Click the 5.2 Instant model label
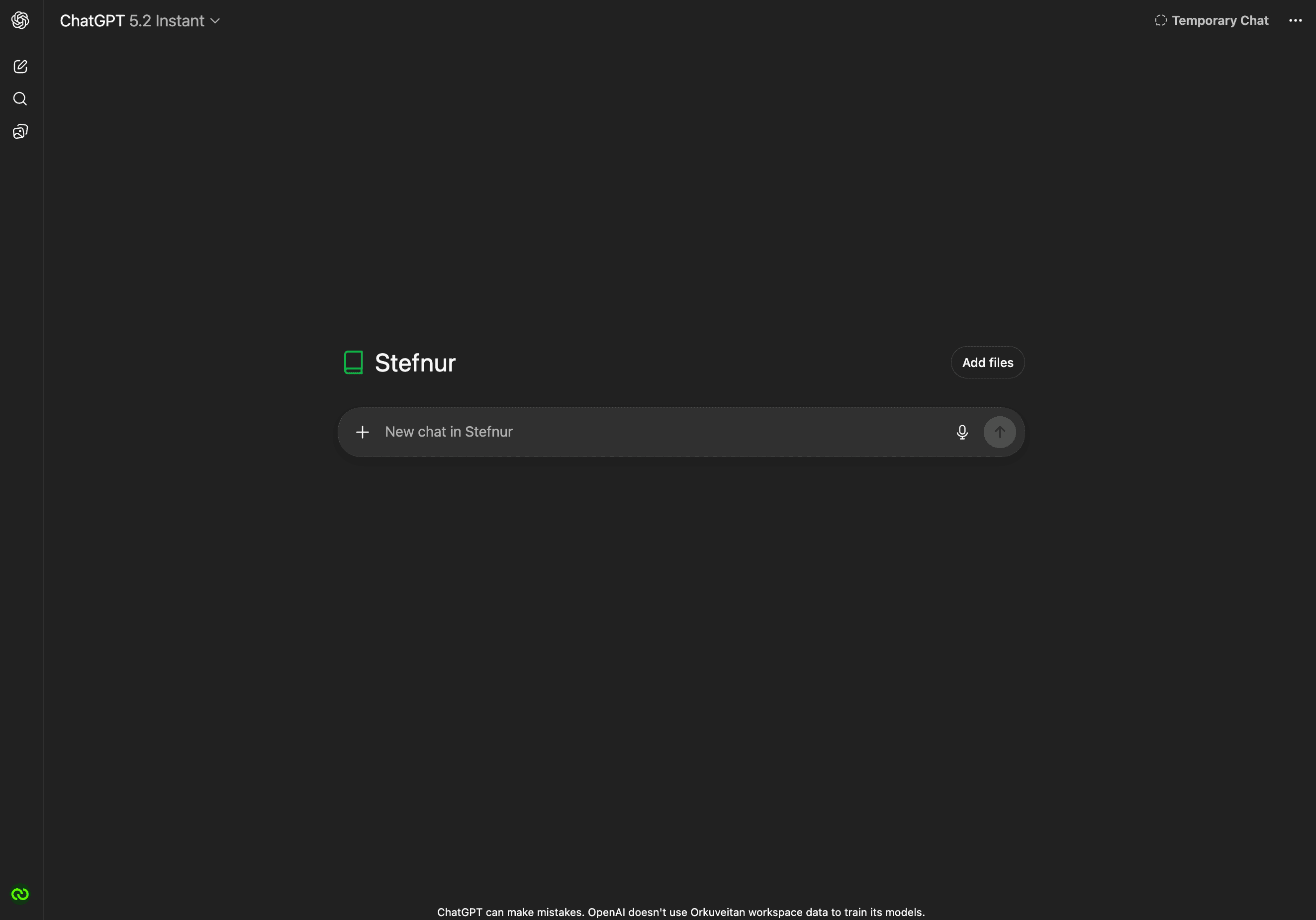This screenshot has width=1316, height=920. tap(167, 20)
